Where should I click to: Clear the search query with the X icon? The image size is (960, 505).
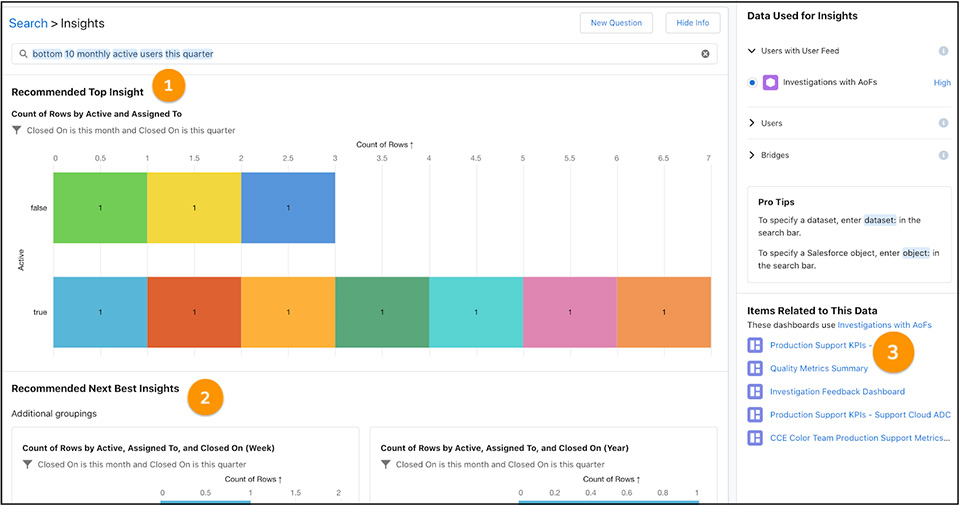tap(705, 54)
